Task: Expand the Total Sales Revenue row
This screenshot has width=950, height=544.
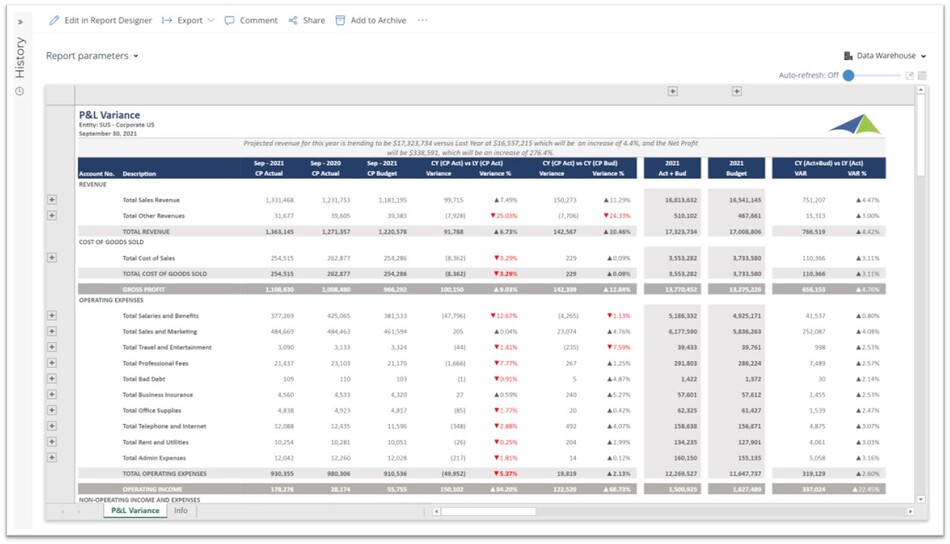Action: (51, 200)
